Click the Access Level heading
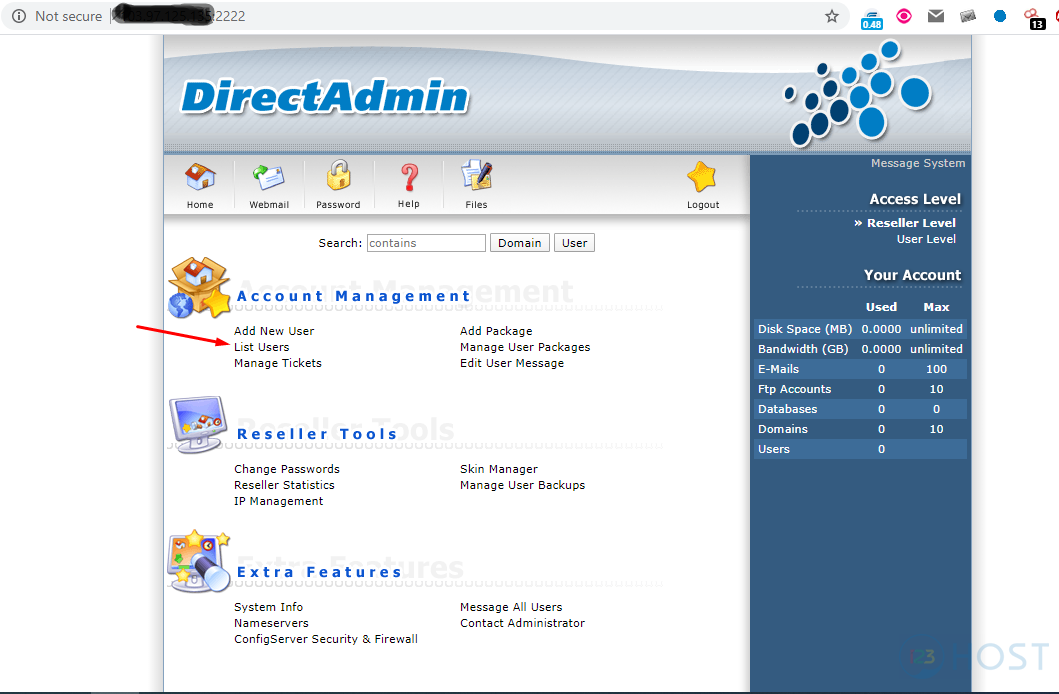Image resolution: width=1059 pixels, height=694 pixels. tap(915, 199)
